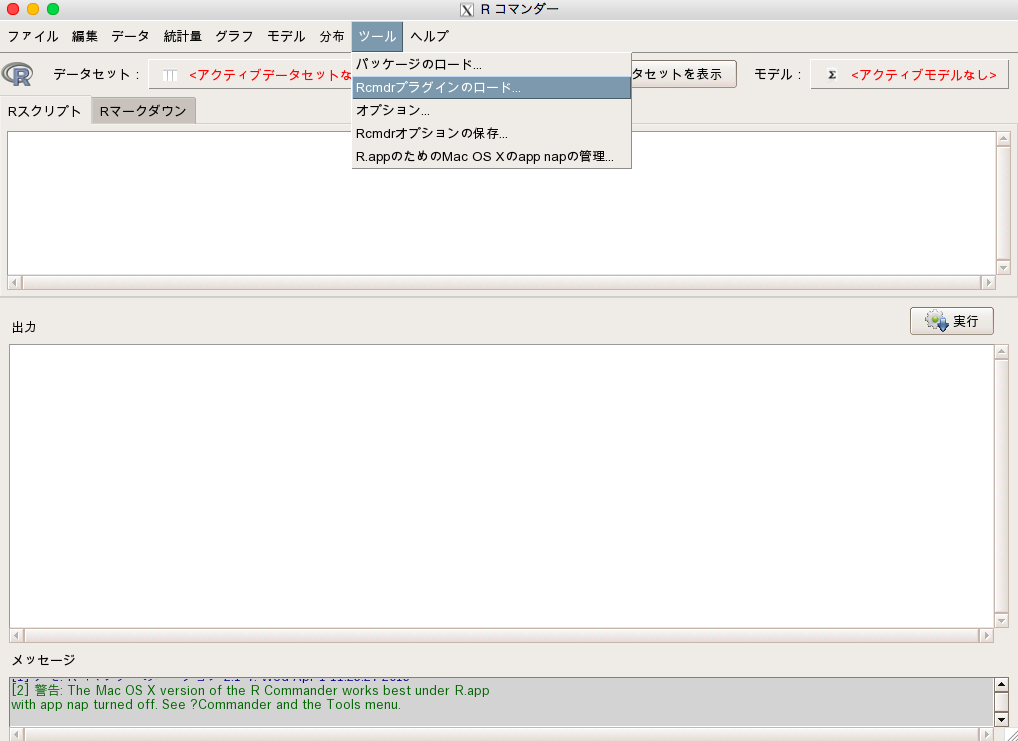This screenshot has width=1018, height=741.
Task: Close the ツール menu
Action: point(377,36)
